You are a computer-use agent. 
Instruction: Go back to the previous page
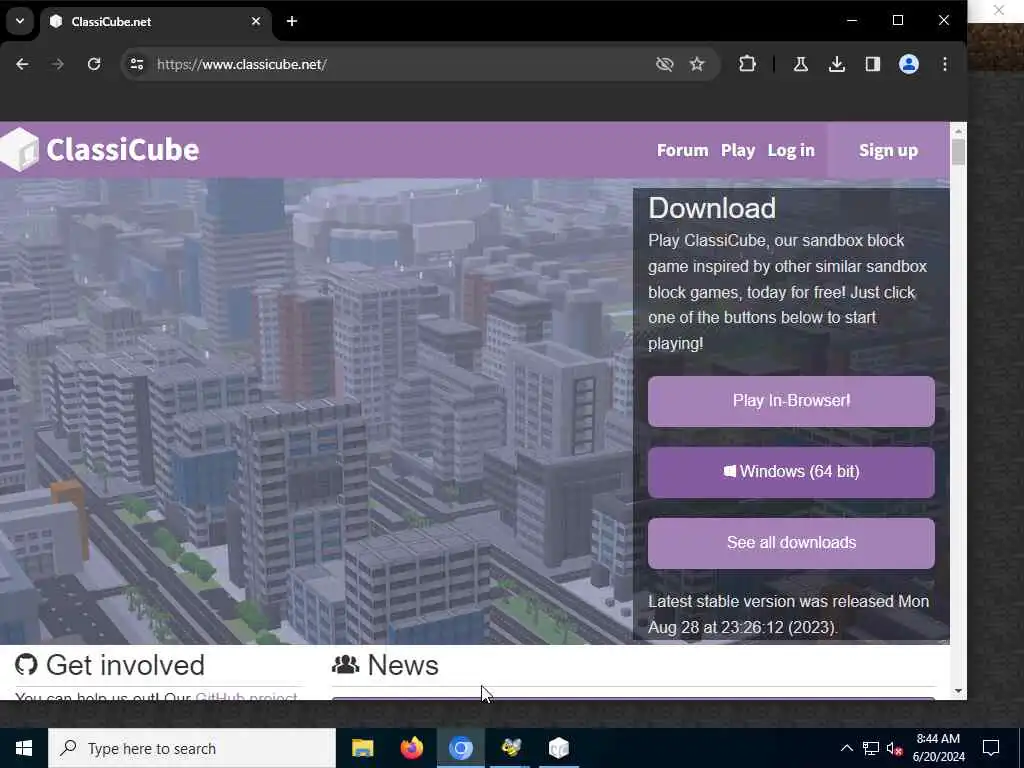click(22, 64)
